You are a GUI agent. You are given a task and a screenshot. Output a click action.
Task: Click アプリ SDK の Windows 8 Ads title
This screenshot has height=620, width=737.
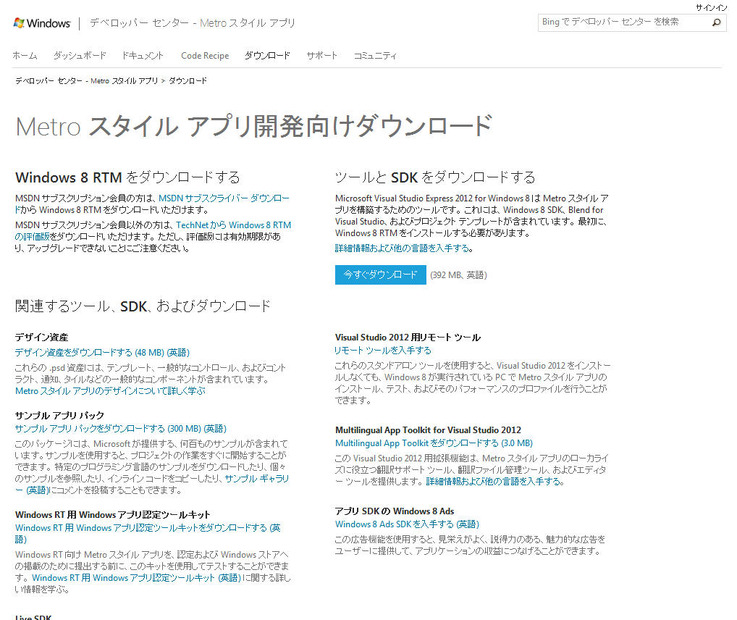395,511
